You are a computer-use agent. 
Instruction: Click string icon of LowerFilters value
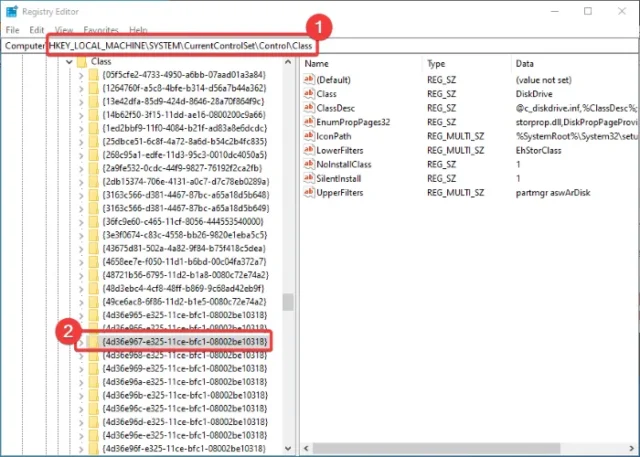(x=309, y=150)
